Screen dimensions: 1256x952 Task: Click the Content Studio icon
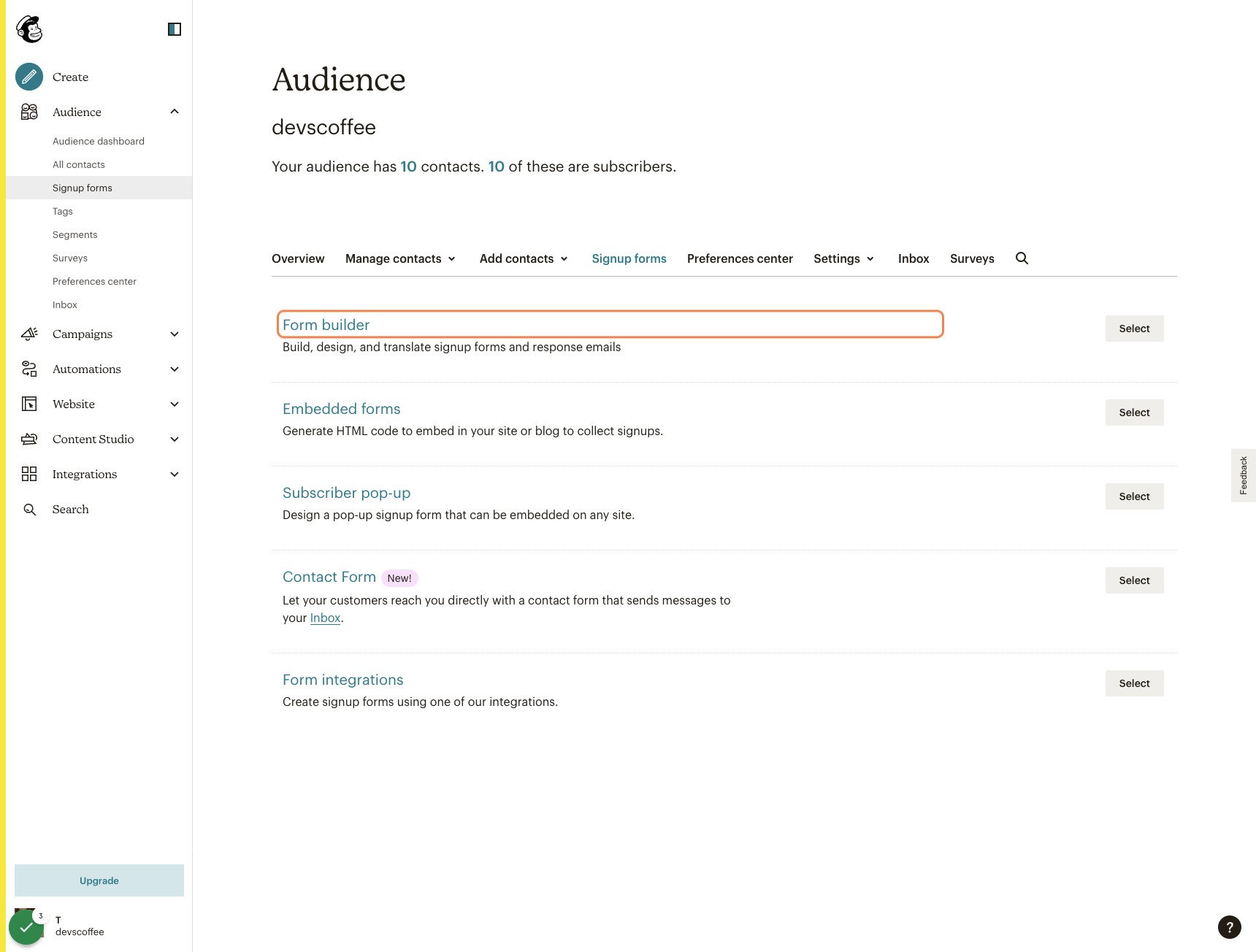[29, 439]
